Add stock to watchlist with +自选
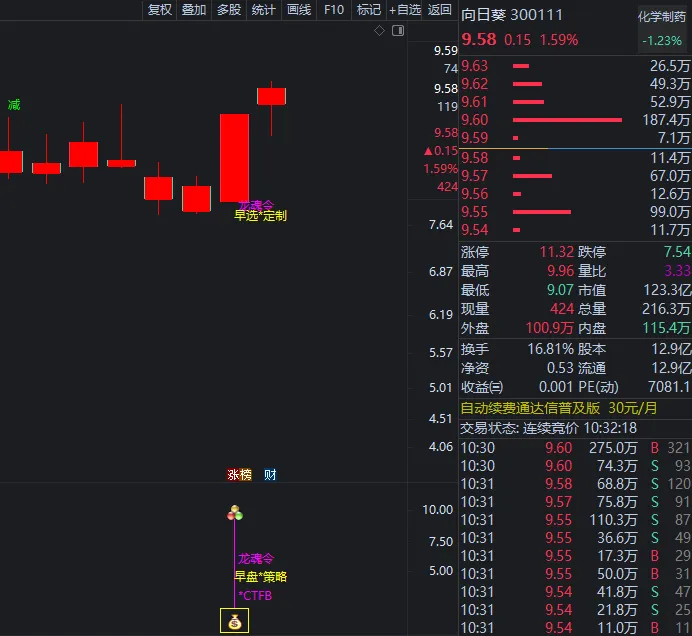 click(405, 10)
